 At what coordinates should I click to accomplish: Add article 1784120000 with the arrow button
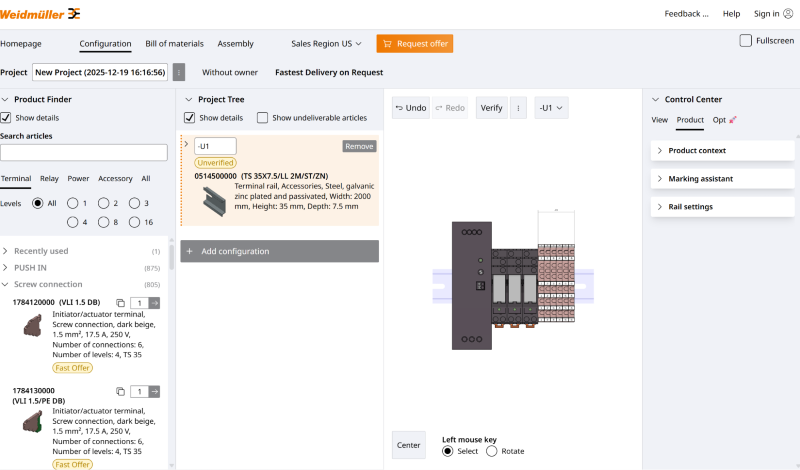point(154,303)
